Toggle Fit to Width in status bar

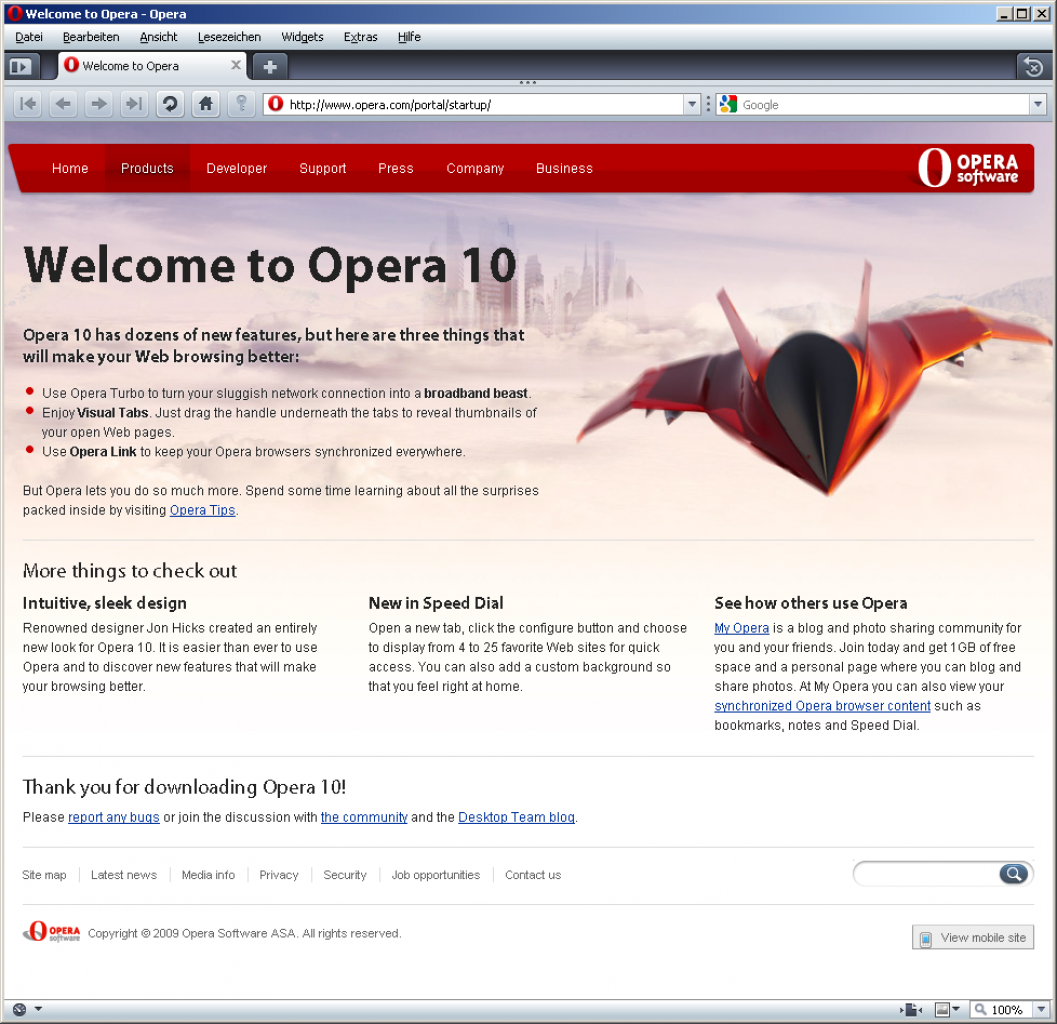tap(911, 1009)
